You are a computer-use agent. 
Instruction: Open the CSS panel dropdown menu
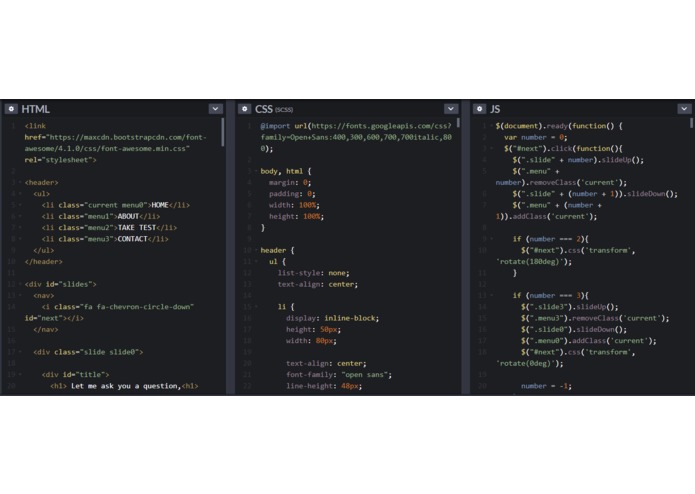[x=451, y=109]
